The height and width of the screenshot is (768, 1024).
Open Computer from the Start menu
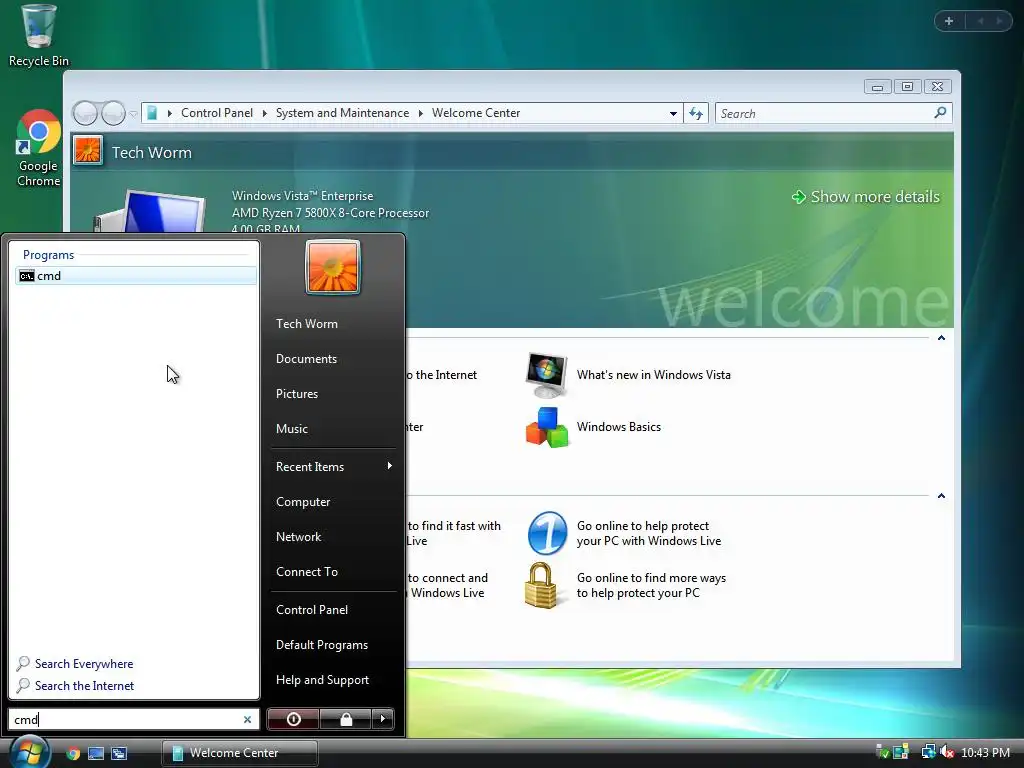point(303,502)
